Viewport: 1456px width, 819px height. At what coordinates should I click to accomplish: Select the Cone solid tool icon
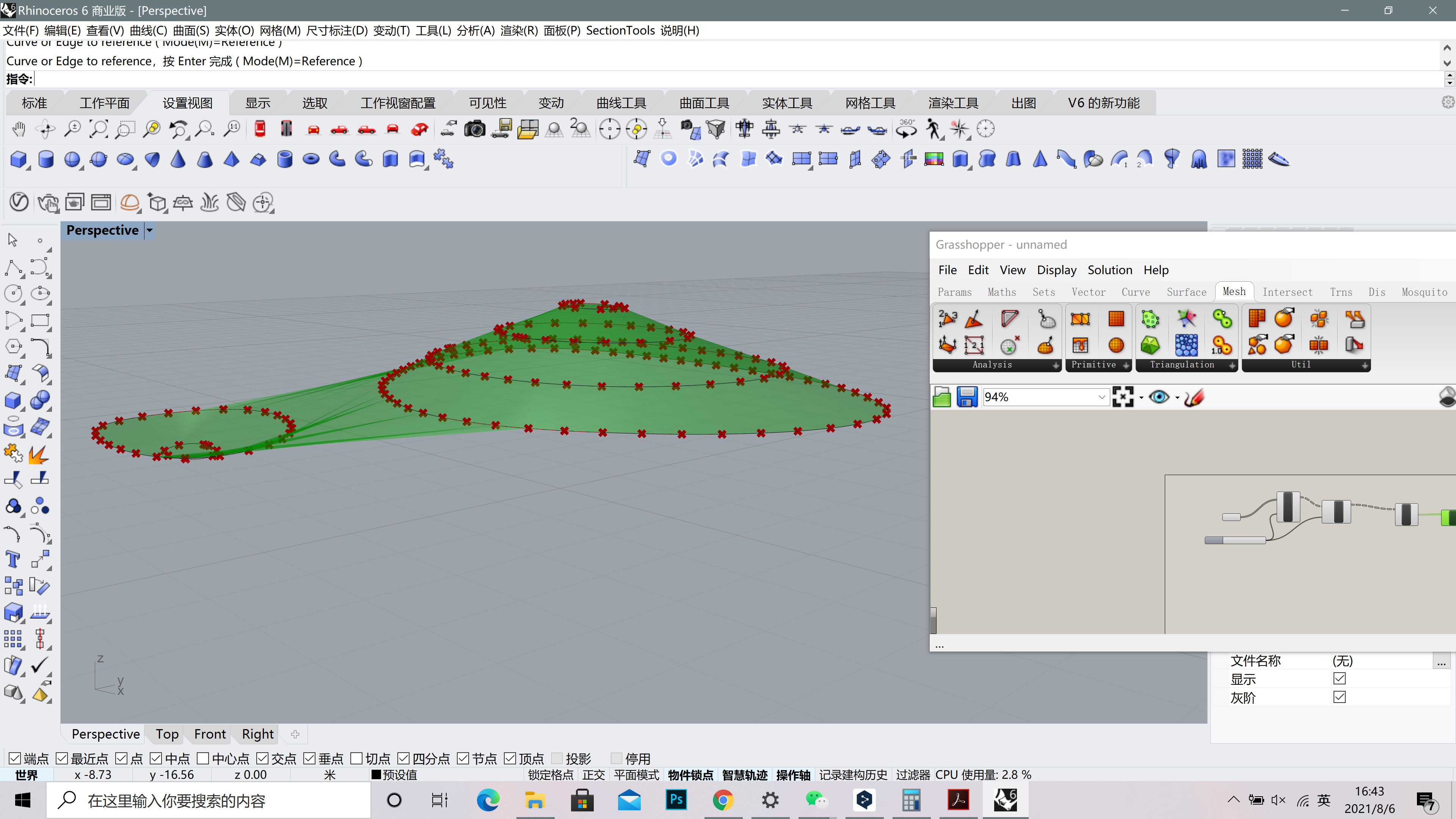point(178,159)
